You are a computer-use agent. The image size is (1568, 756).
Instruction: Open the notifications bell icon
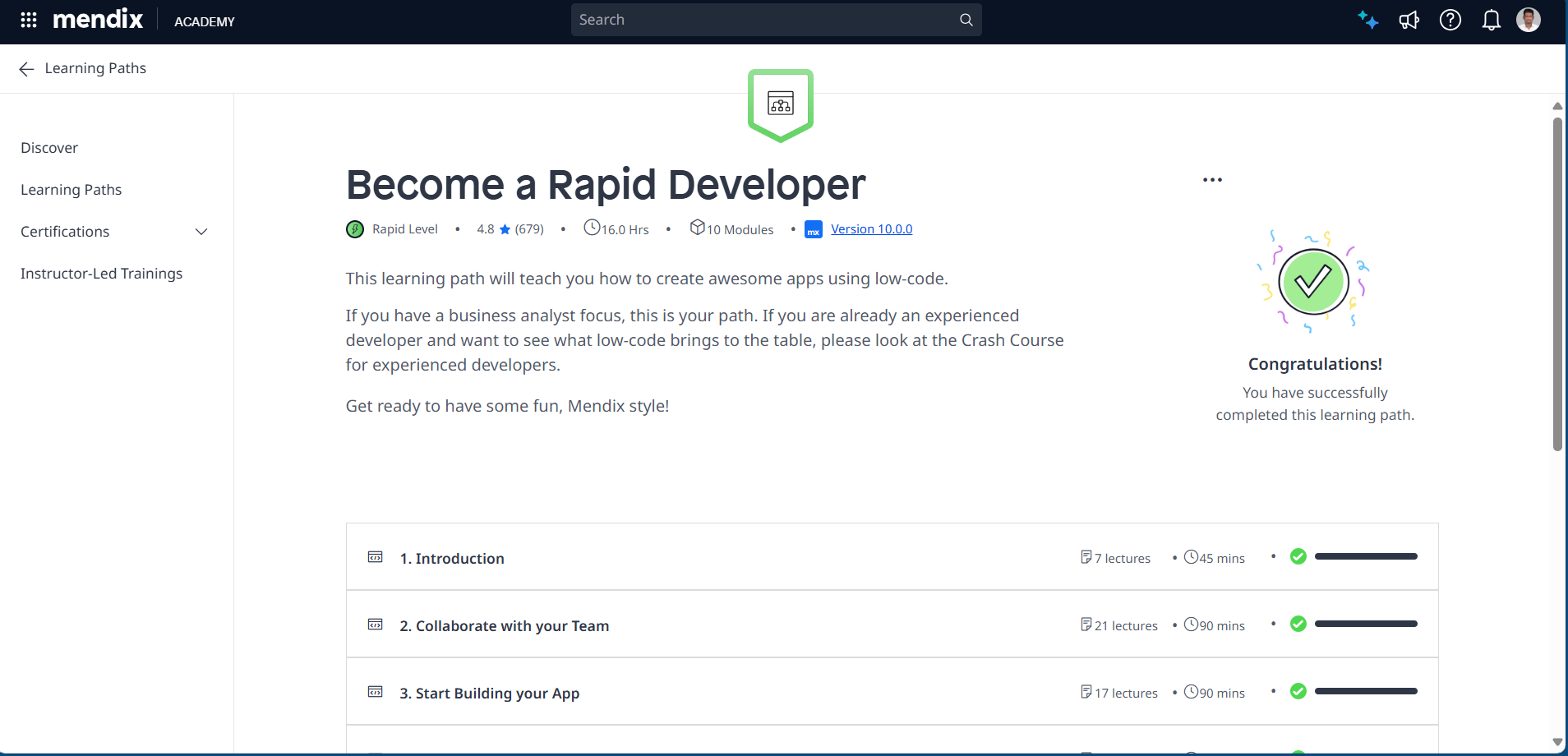pos(1490,20)
